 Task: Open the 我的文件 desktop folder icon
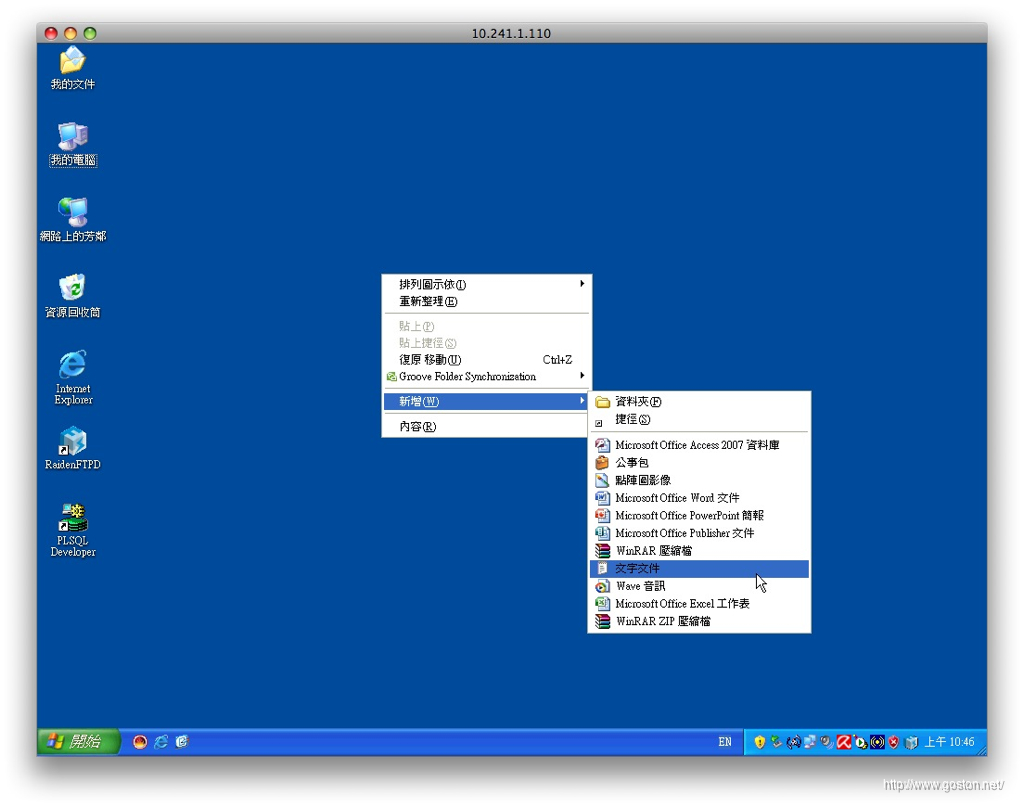pyautogui.click(x=72, y=68)
